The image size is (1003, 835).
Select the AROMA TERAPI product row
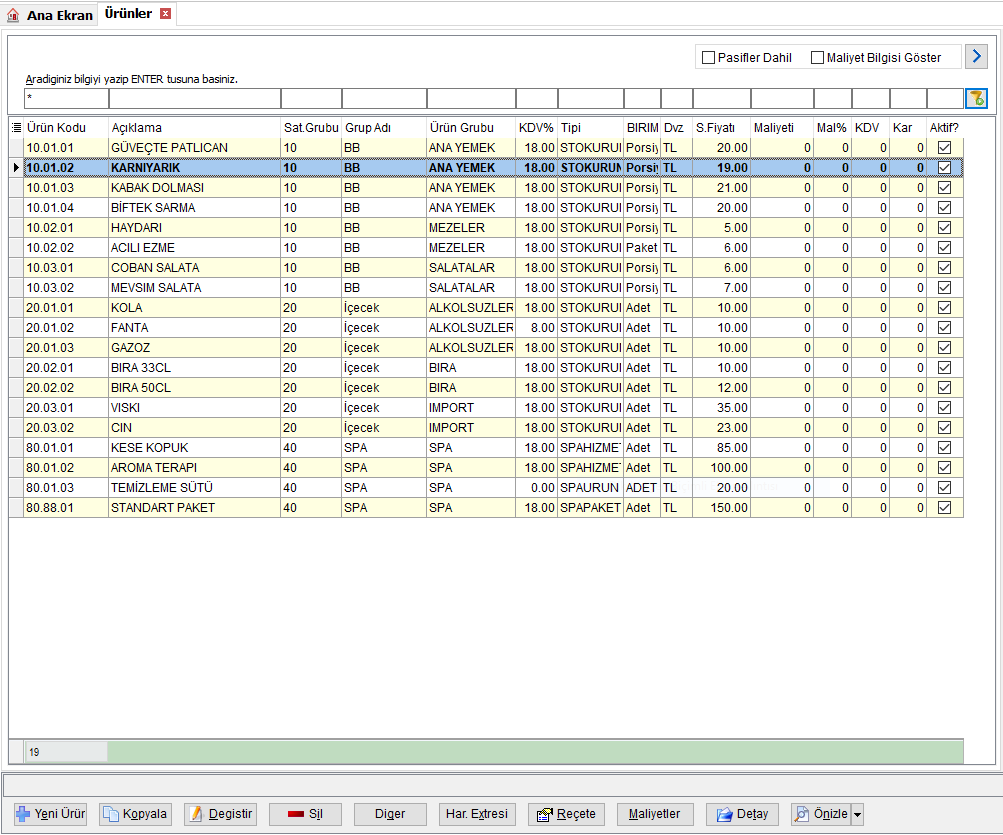486,468
